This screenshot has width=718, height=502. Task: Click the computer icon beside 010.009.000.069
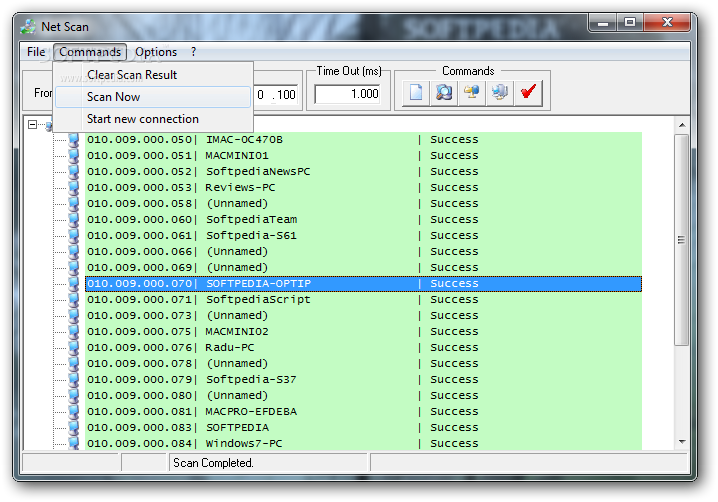pos(73,267)
